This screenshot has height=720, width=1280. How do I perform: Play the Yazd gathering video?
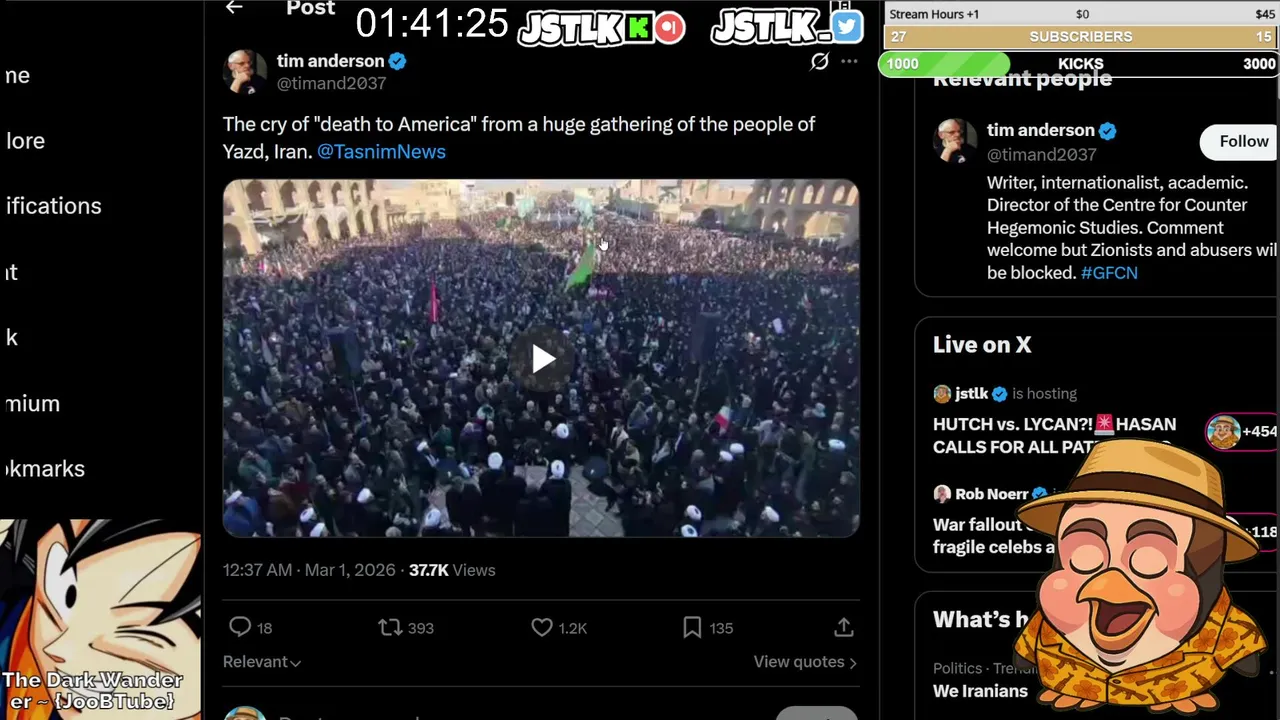541,359
